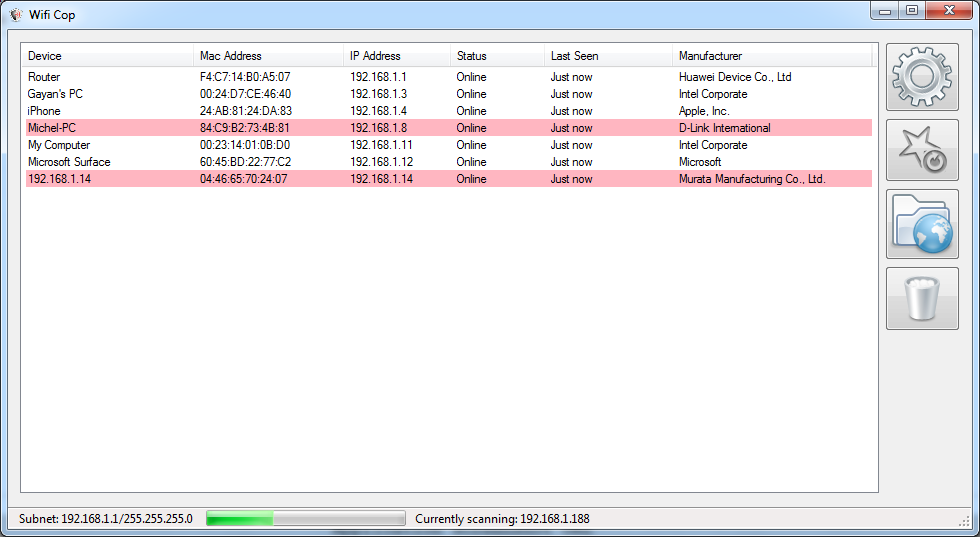This screenshot has width=980, height=537.
Task: Click the Wifi Cop title bar icon
Action: pos(16,14)
